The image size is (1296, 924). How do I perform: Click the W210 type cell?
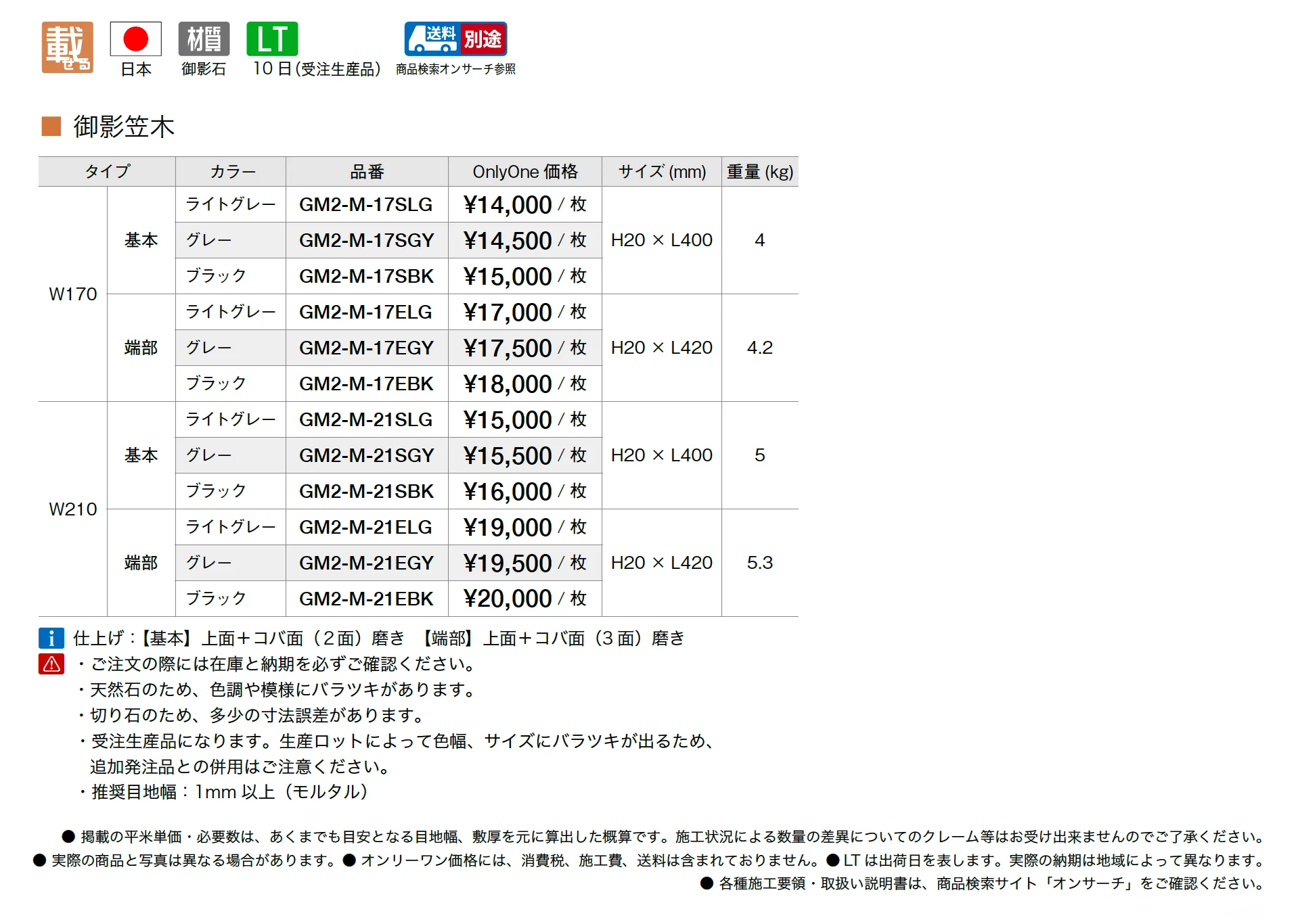[x=73, y=509]
